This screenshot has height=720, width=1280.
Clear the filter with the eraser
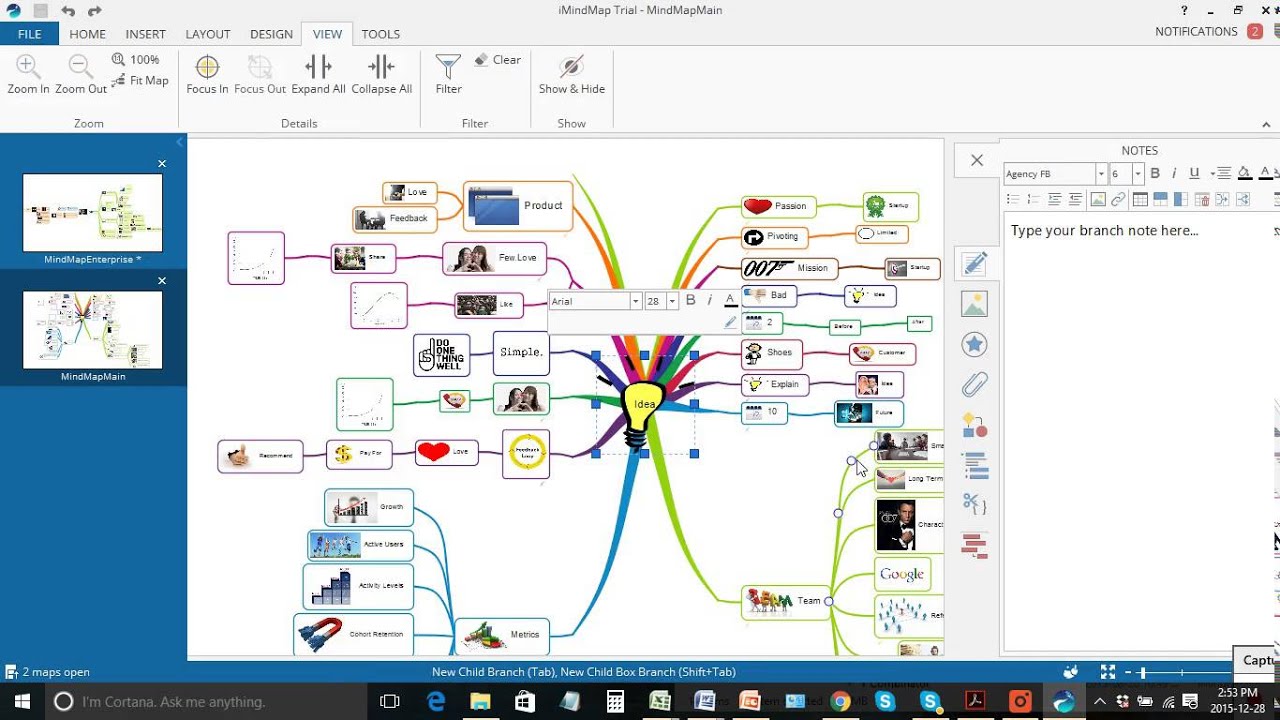click(x=498, y=60)
